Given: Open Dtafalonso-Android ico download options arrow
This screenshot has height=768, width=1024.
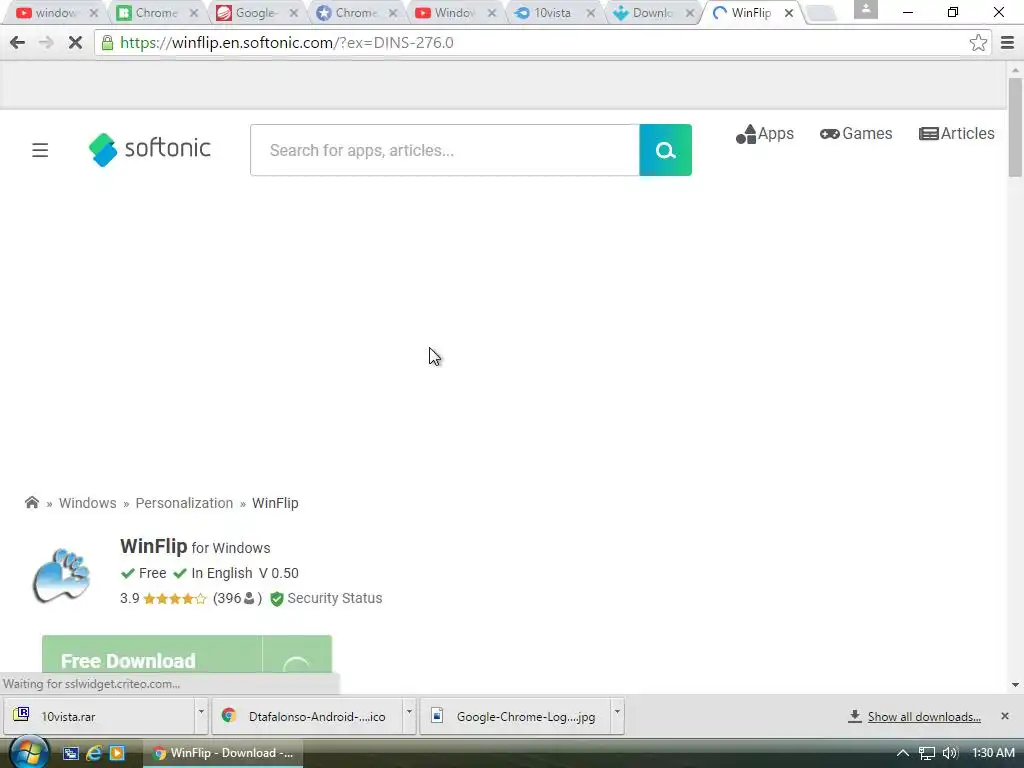Looking at the screenshot, I should [x=409, y=716].
